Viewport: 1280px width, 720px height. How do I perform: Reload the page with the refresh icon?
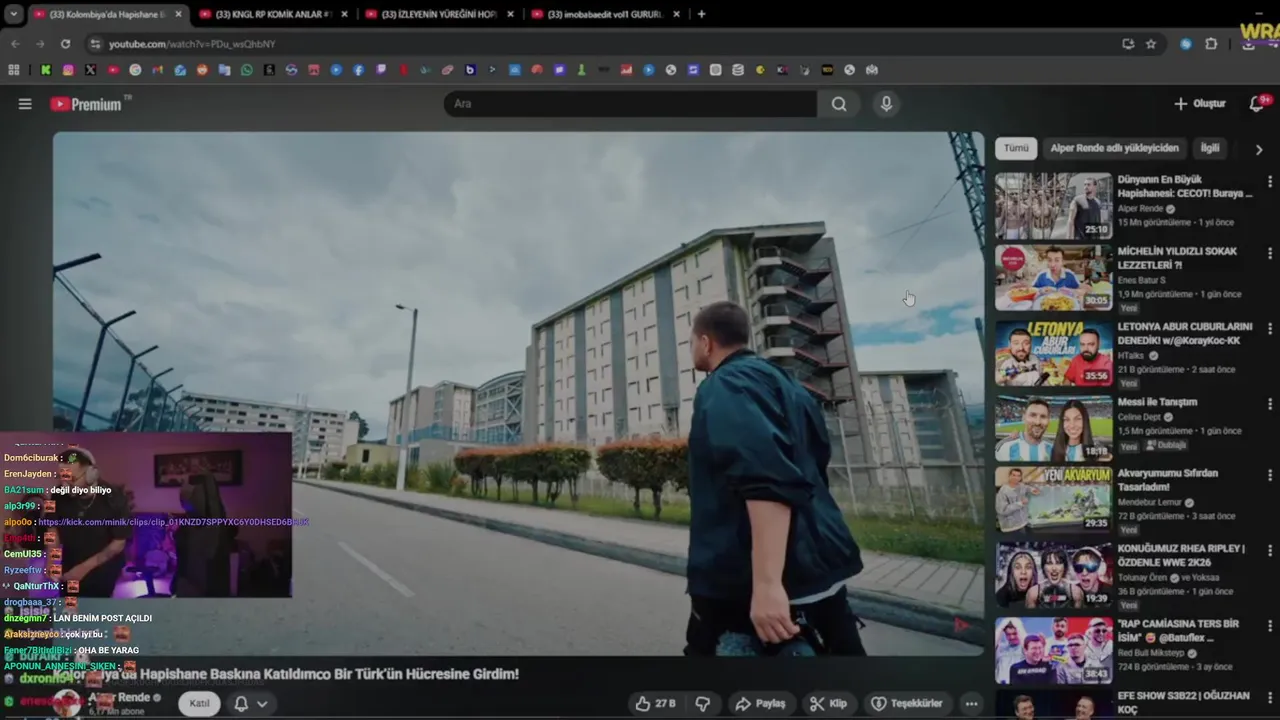coord(66,44)
